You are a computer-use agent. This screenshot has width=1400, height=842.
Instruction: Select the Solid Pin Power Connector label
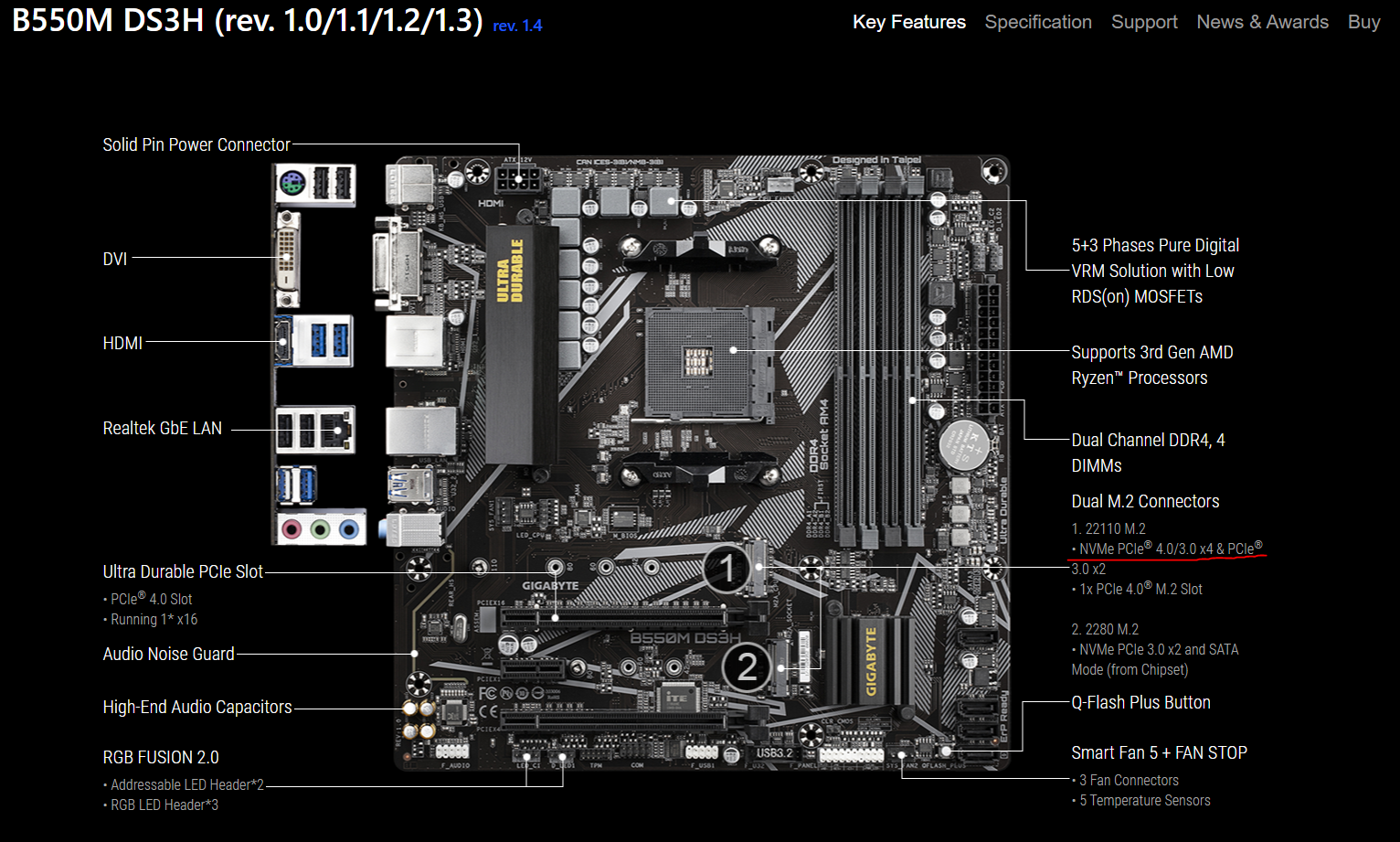point(196,144)
